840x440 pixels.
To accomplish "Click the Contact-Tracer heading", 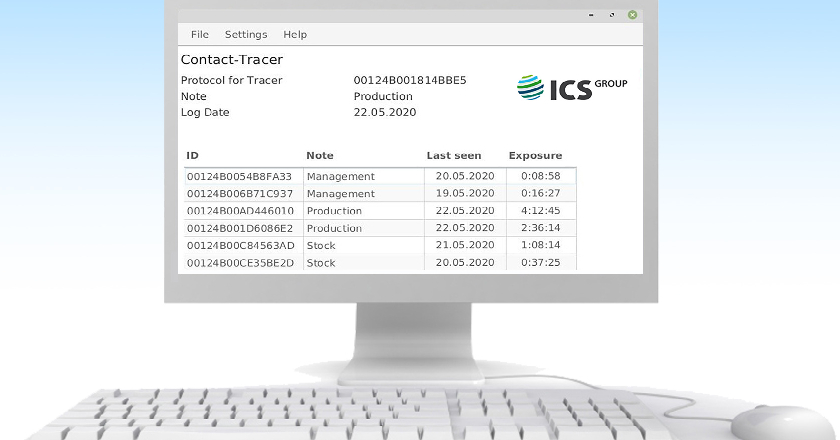I will point(231,59).
